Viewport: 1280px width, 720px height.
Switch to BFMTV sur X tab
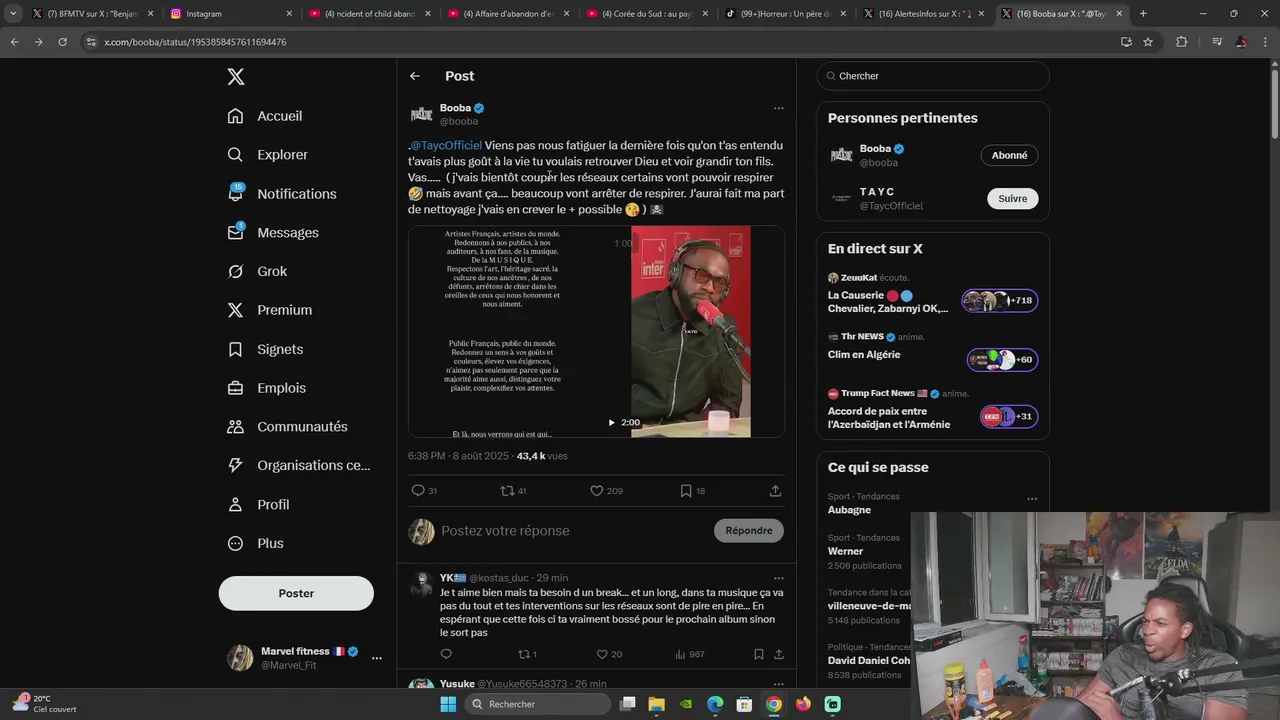(x=91, y=14)
